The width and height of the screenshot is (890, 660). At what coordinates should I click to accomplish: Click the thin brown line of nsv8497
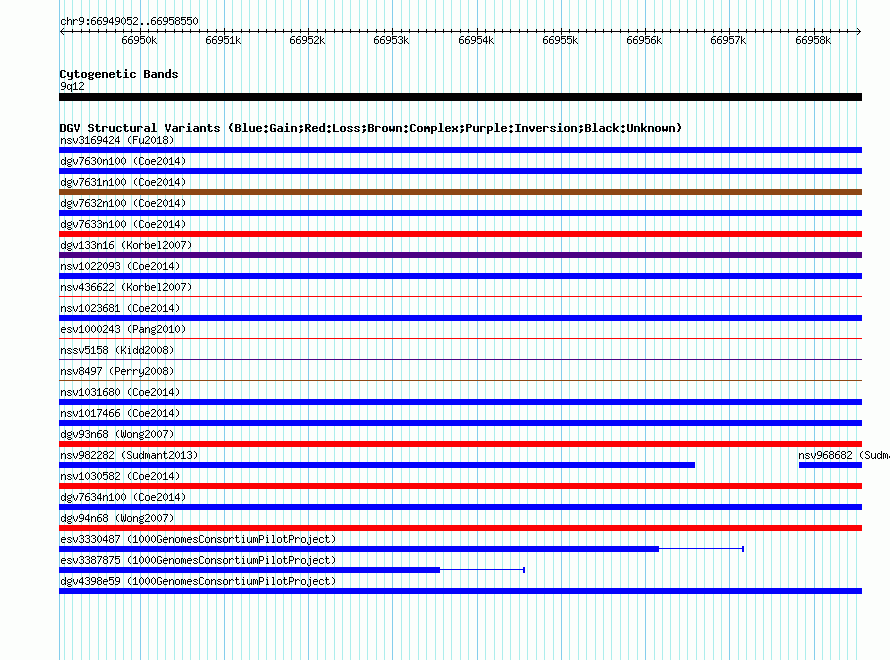pyautogui.click(x=460, y=380)
